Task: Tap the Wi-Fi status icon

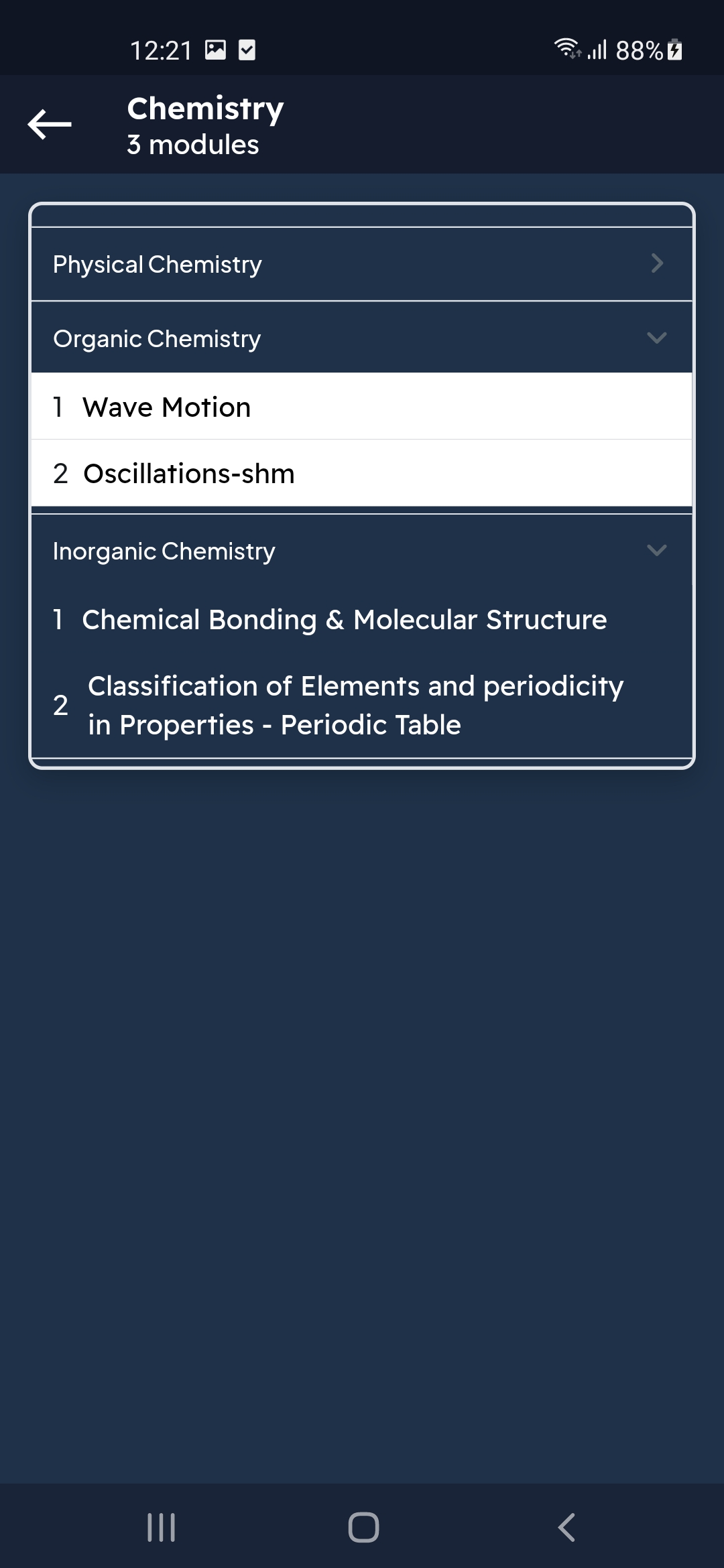Action: (x=566, y=47)
